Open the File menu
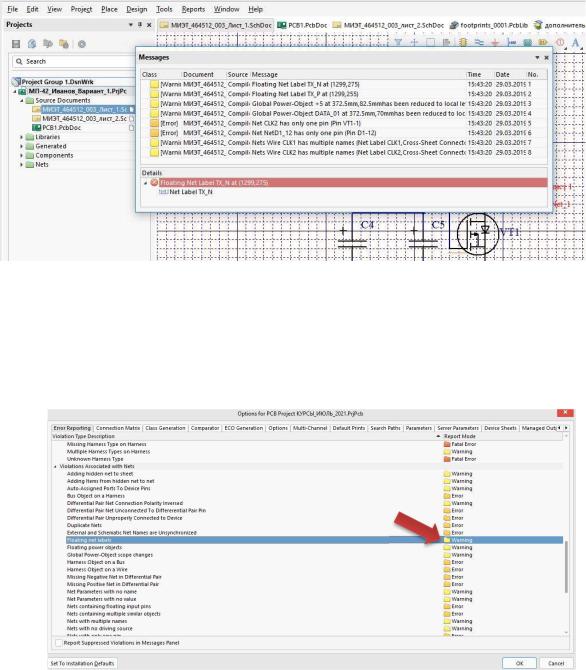 [x=13, y=9]
